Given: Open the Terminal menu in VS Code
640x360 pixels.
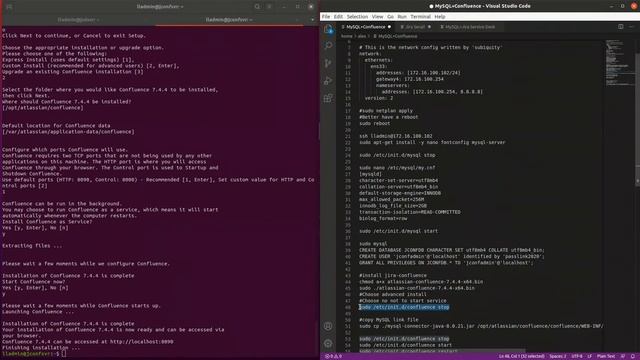Looking at the screenshot, I should [x=420, y=17].
